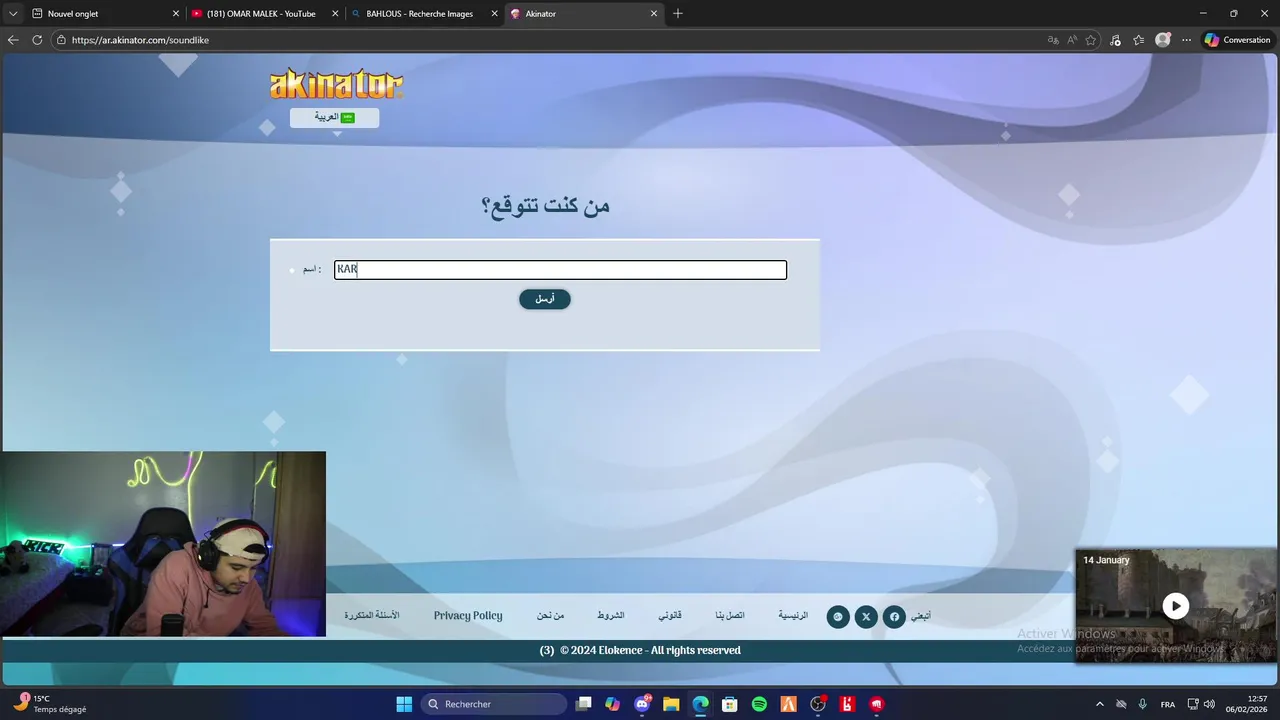Viewport: 1280px width, 720px height.
Task: Open the من نحن footer link
Action: point(550,616)
